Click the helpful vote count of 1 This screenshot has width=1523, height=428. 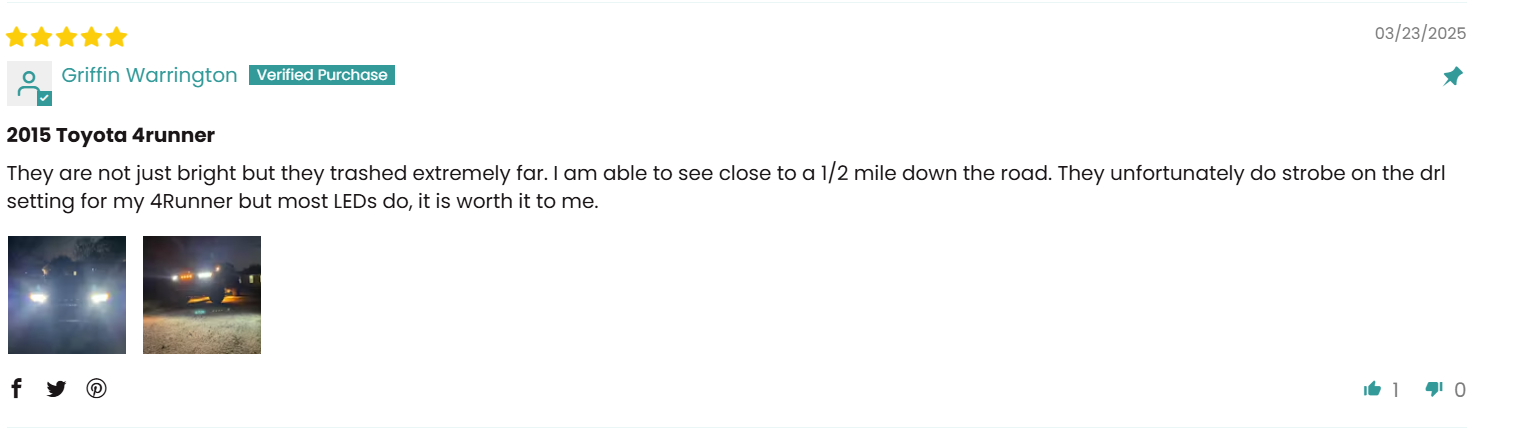pyautogui.click(x=1396, y=390)
